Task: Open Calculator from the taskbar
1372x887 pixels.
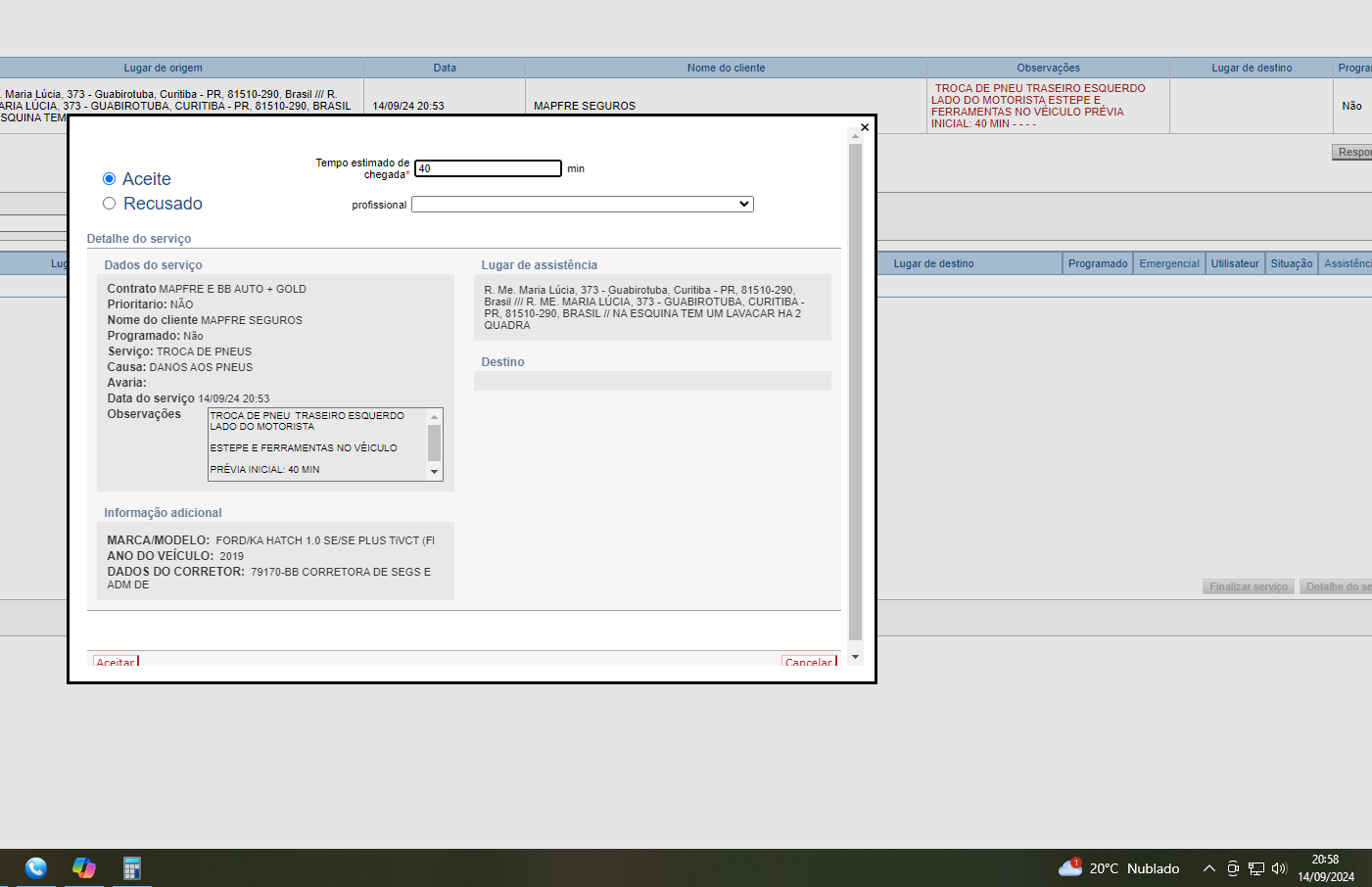Action: pos(132,867)
